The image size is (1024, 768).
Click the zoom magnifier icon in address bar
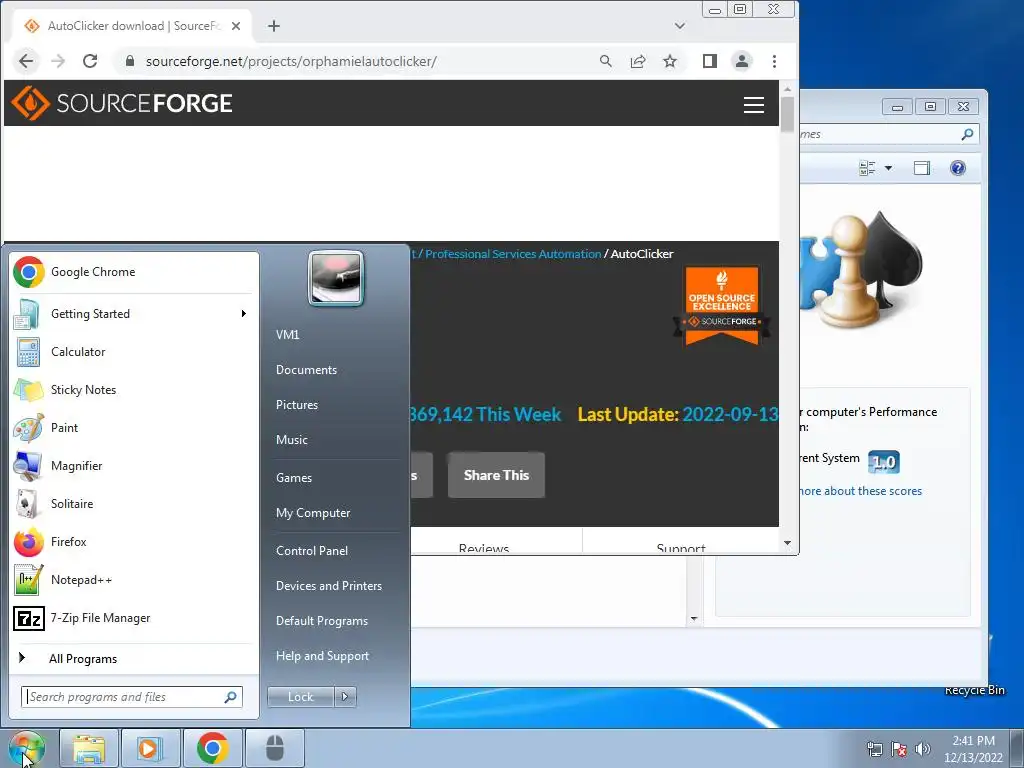tap(605, 61)
